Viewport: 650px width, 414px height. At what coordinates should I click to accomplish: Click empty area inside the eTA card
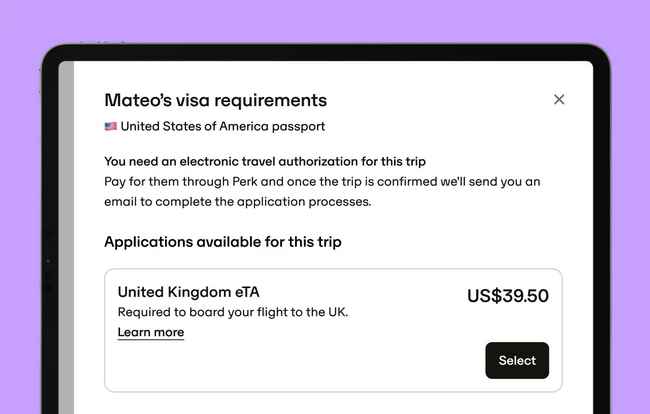(290, 365)
